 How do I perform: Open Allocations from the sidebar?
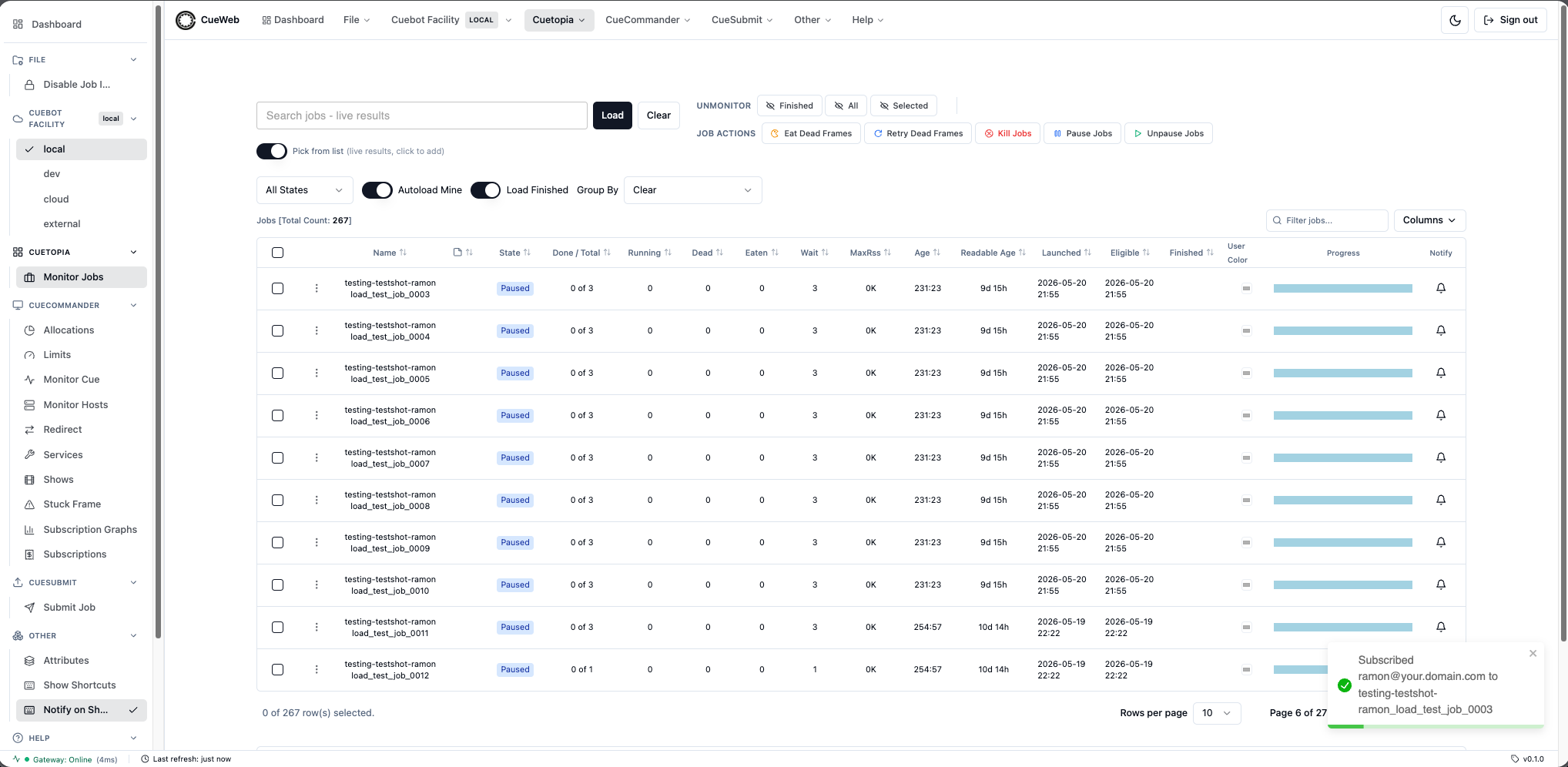82,330
